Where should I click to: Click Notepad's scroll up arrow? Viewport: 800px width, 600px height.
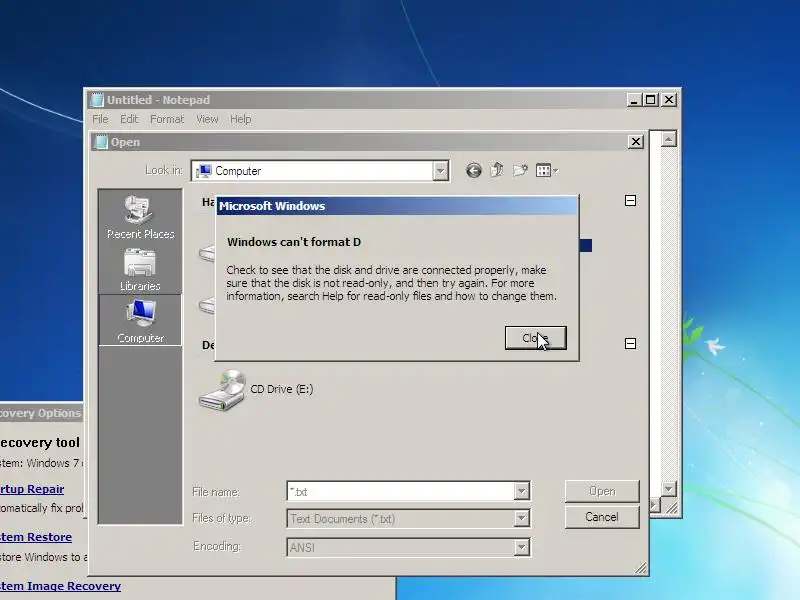668,139
